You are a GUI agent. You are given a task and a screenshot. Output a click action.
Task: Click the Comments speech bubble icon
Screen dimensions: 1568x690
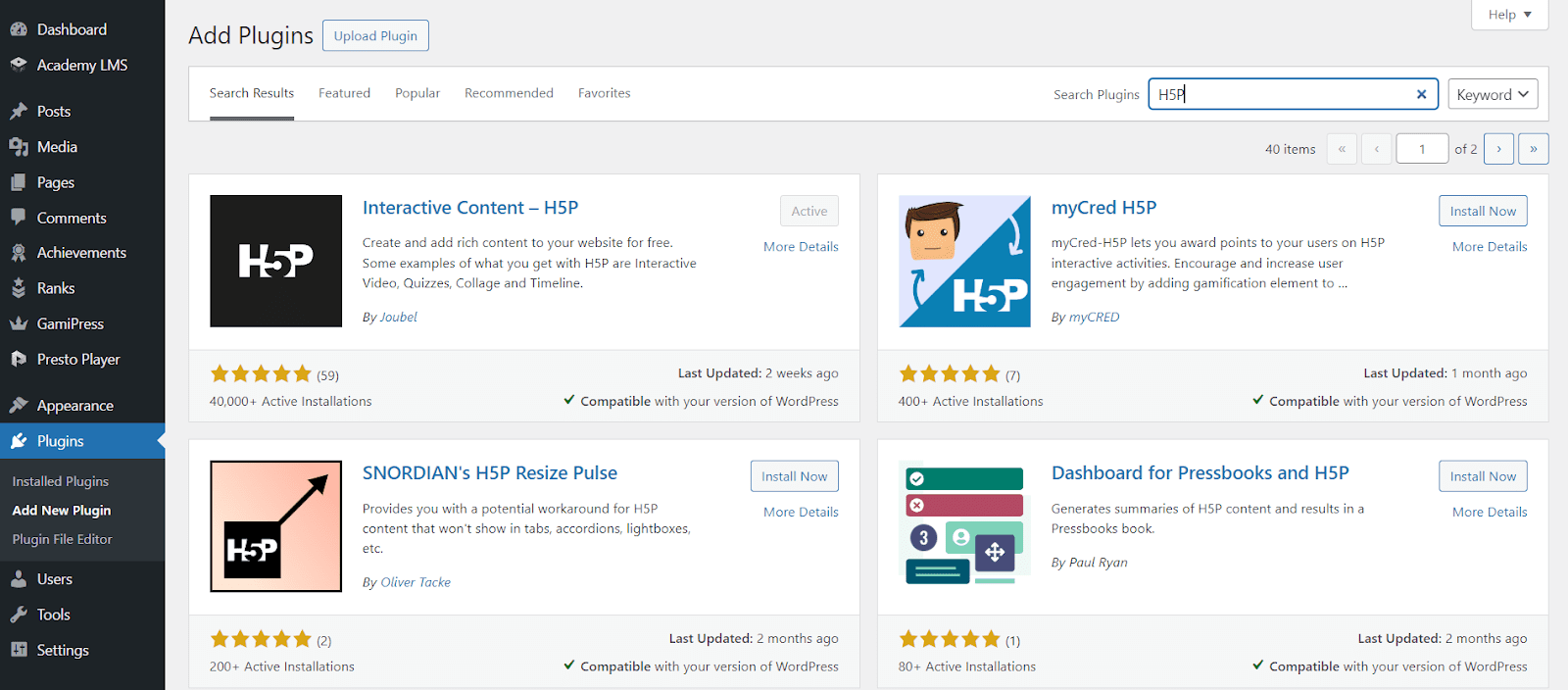coord(18,218)
